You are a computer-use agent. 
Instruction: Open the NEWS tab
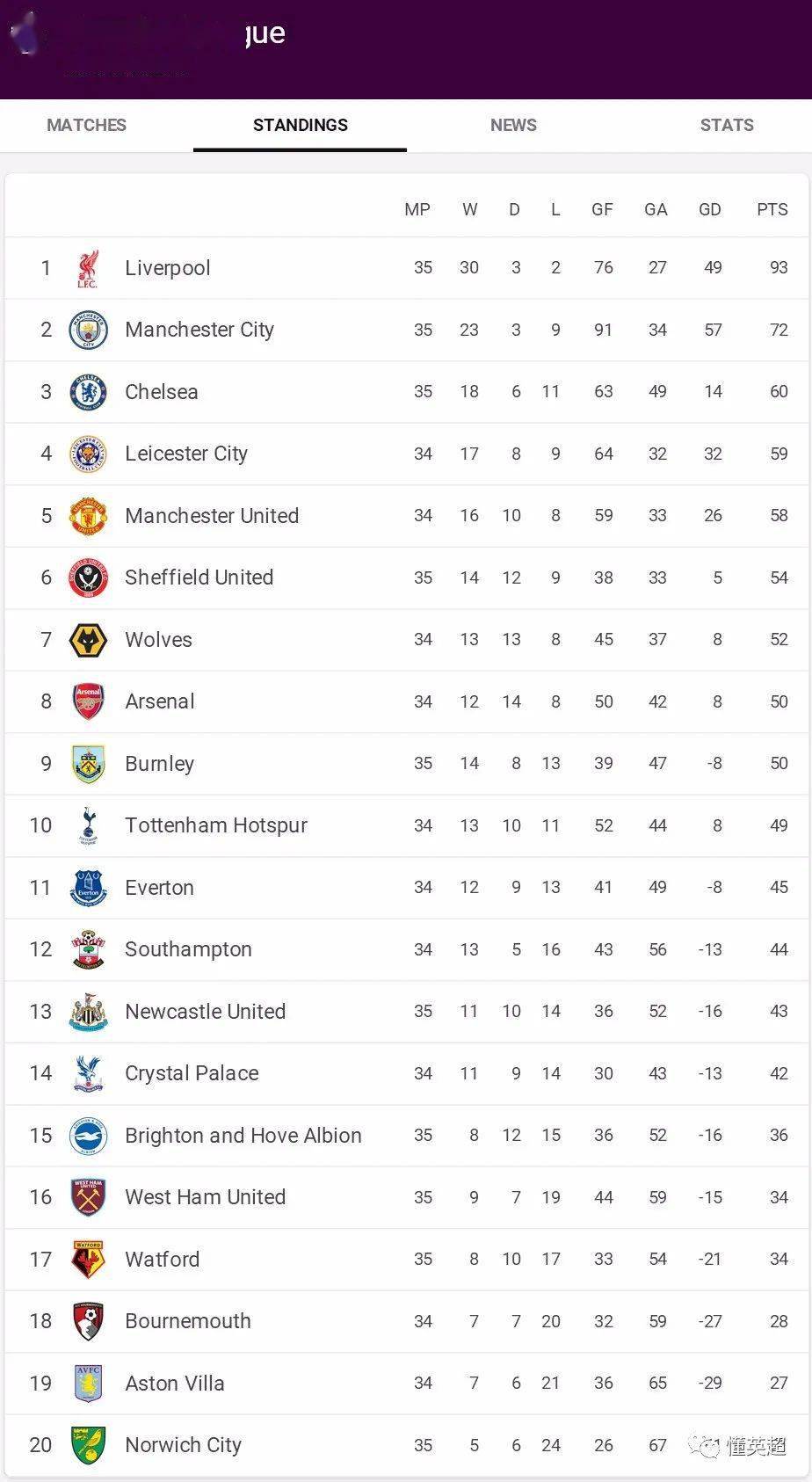[513, 125]
